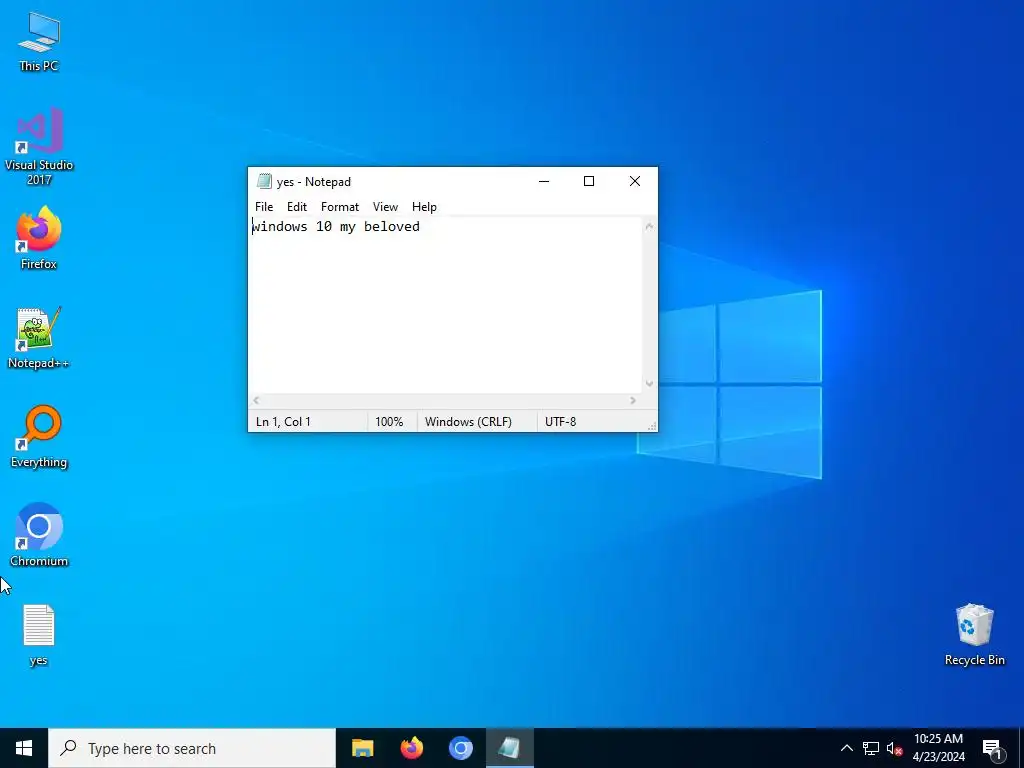This screenshot has width=1024, height=768.
Task: Open the This PC desktop icon
Action: tap(39, 41)
